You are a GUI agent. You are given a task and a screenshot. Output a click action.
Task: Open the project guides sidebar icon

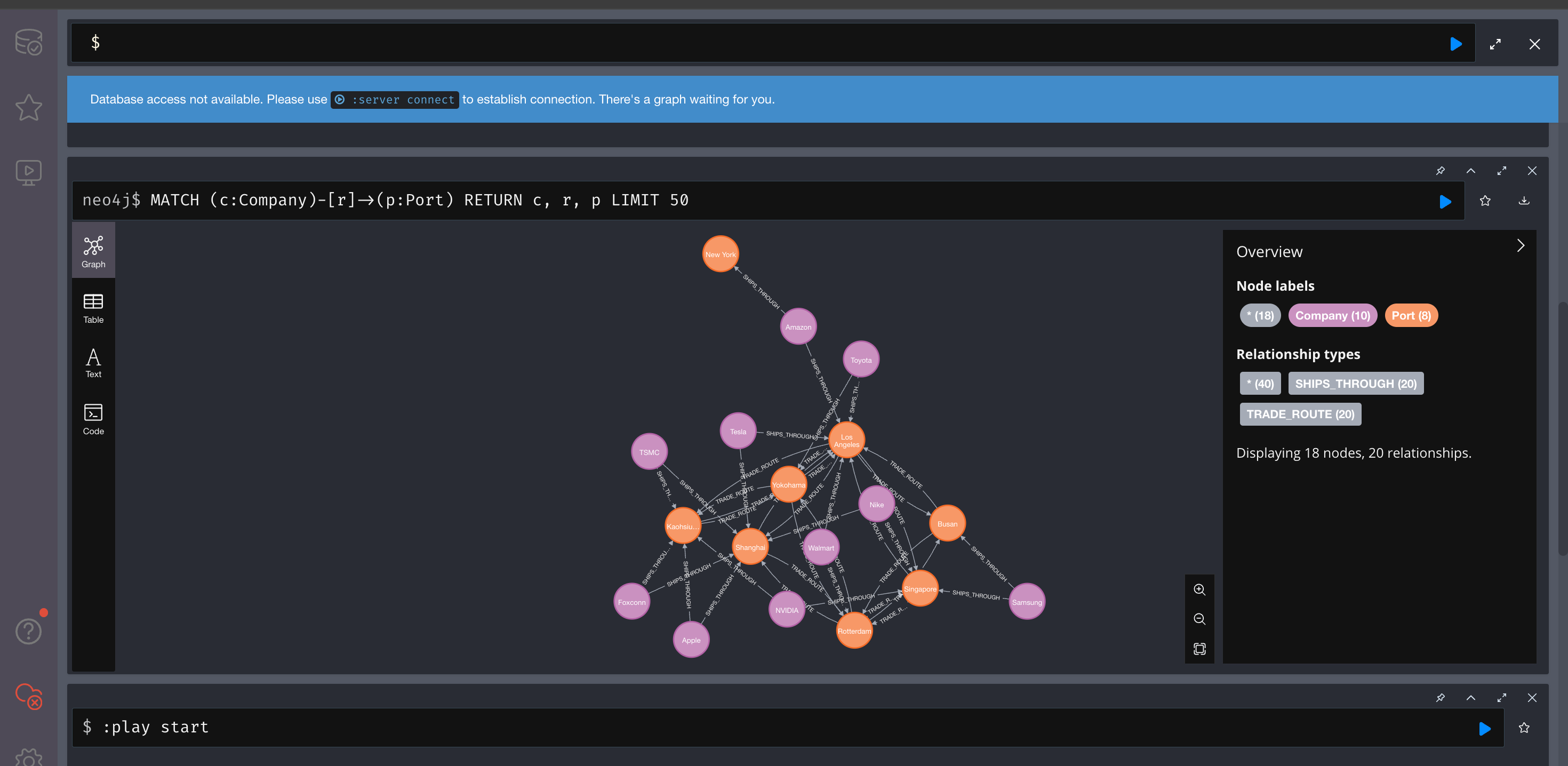29,173
